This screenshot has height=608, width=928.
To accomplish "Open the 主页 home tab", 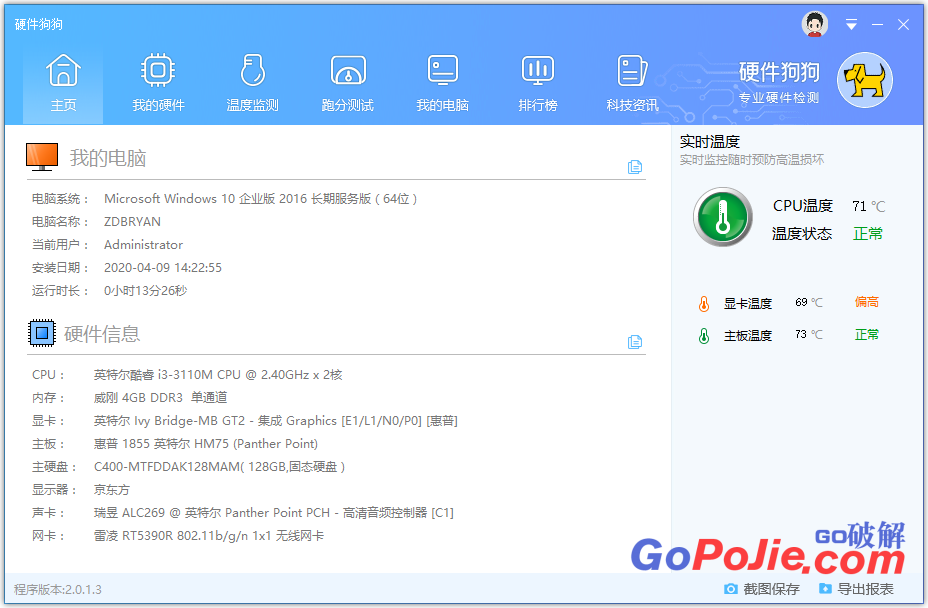I will [x=63, y=83].
